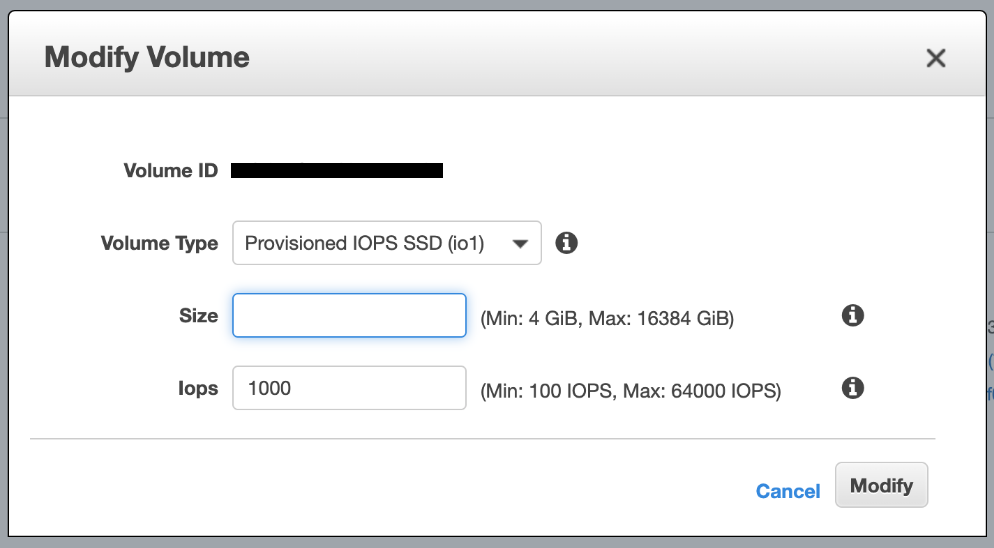Focus the empty Size input field
The height and width of the screenshot is (548, 994).
(349, 315)
